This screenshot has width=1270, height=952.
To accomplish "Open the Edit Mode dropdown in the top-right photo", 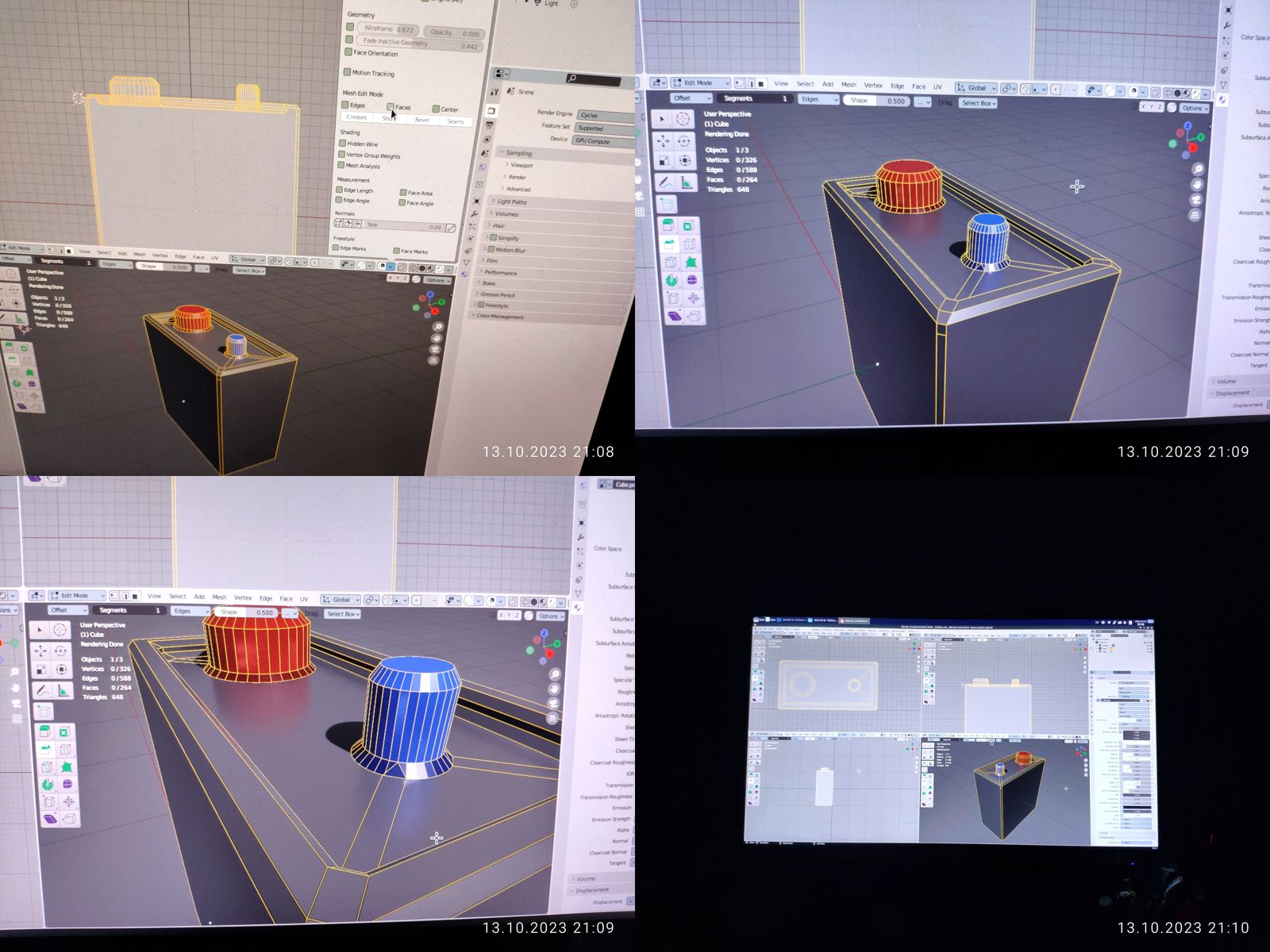I will pos(701,83).
